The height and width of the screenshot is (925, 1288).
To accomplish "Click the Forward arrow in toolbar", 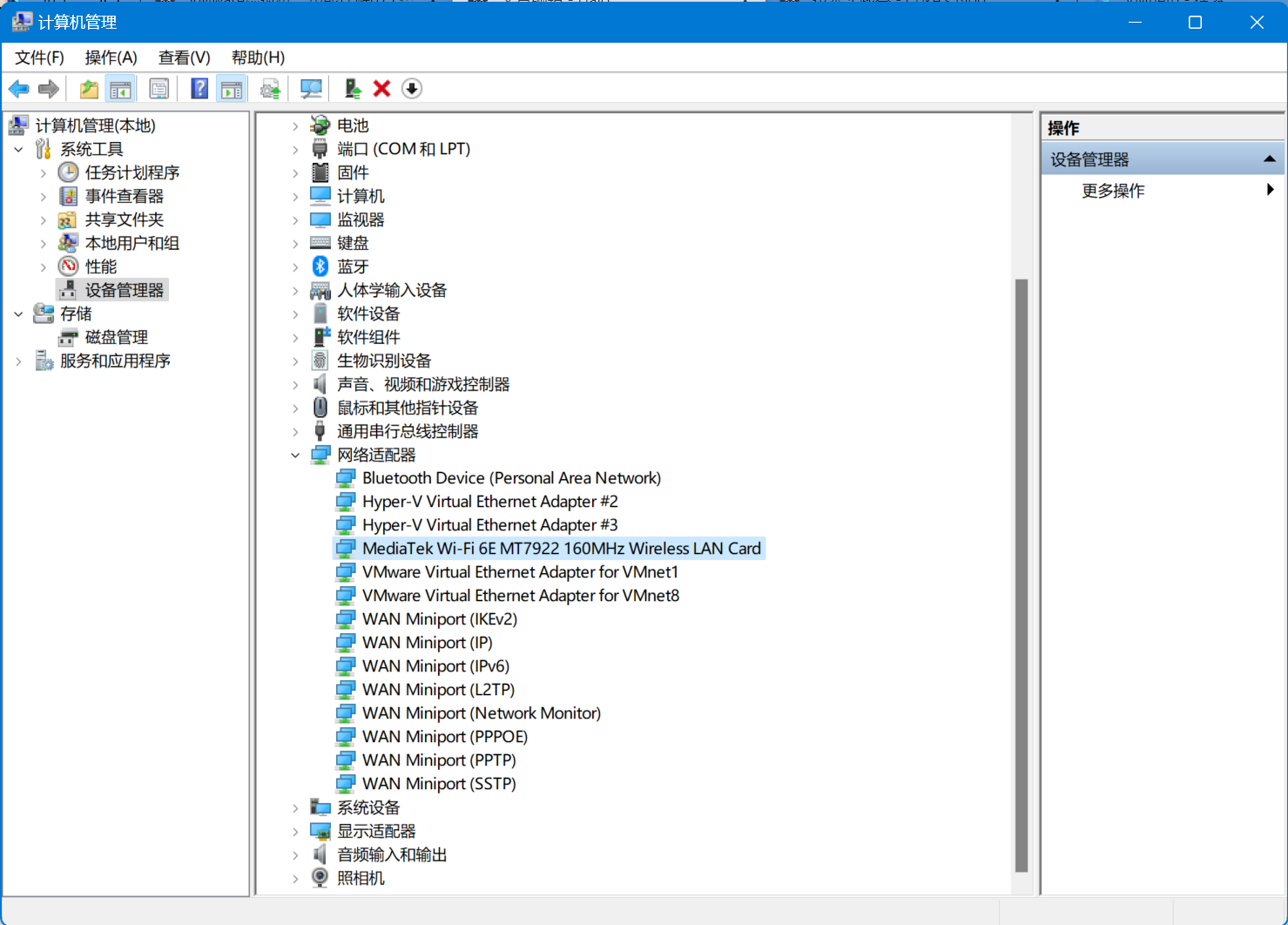I will coord(49,89).
